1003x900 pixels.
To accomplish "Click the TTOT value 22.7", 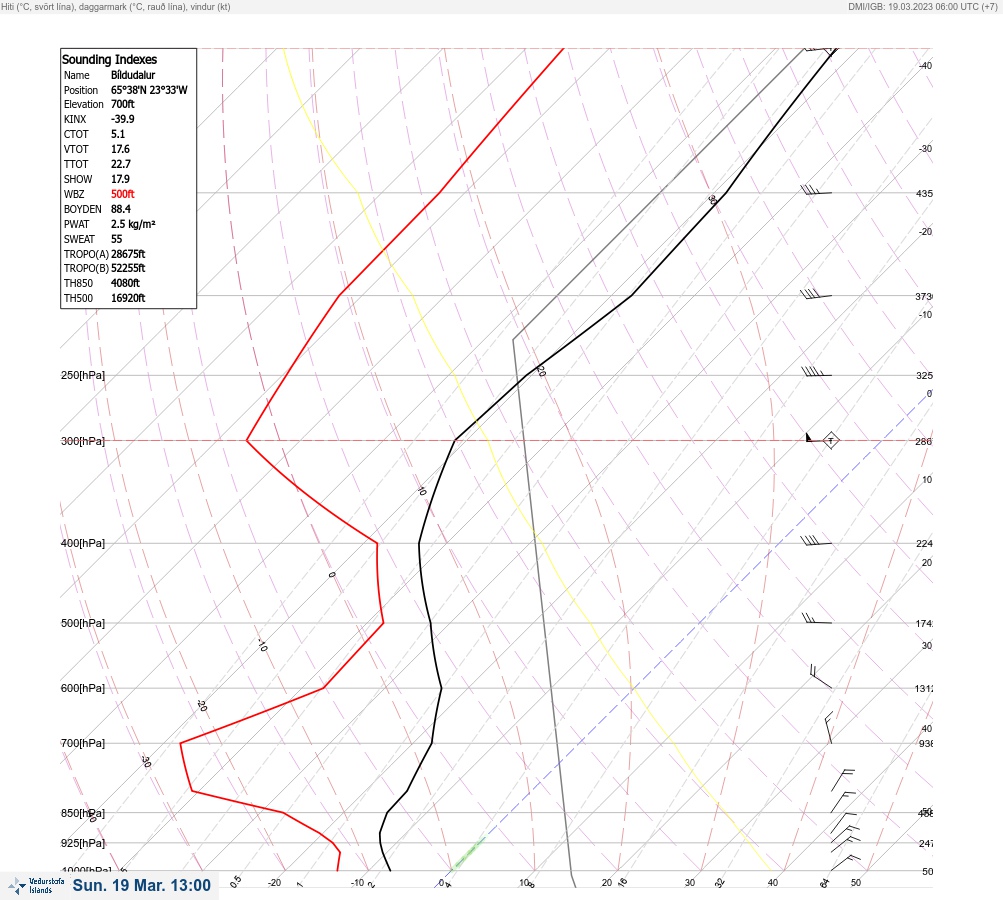I will (x=121, y=164).
